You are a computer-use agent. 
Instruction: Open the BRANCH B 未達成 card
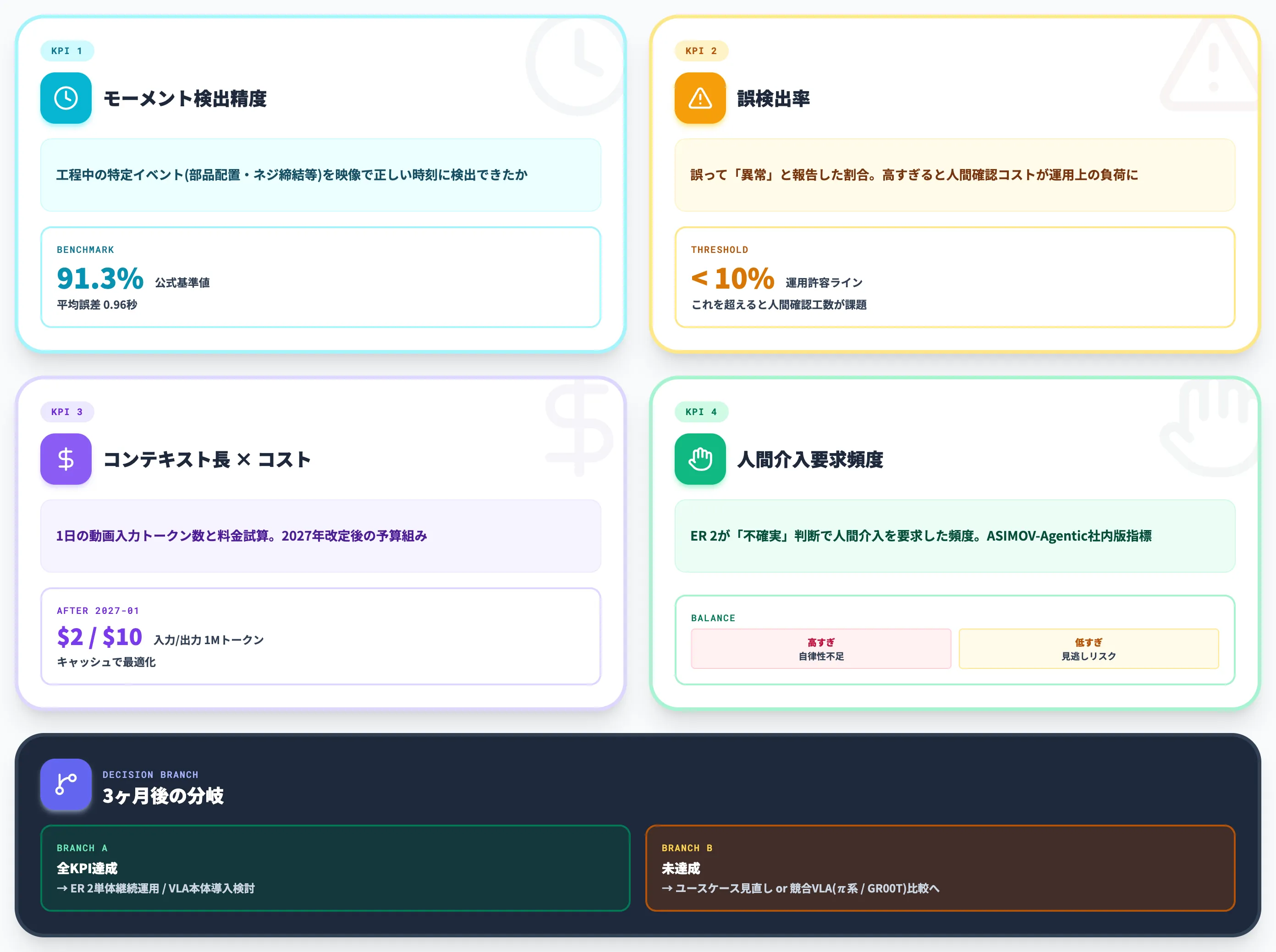940,868
